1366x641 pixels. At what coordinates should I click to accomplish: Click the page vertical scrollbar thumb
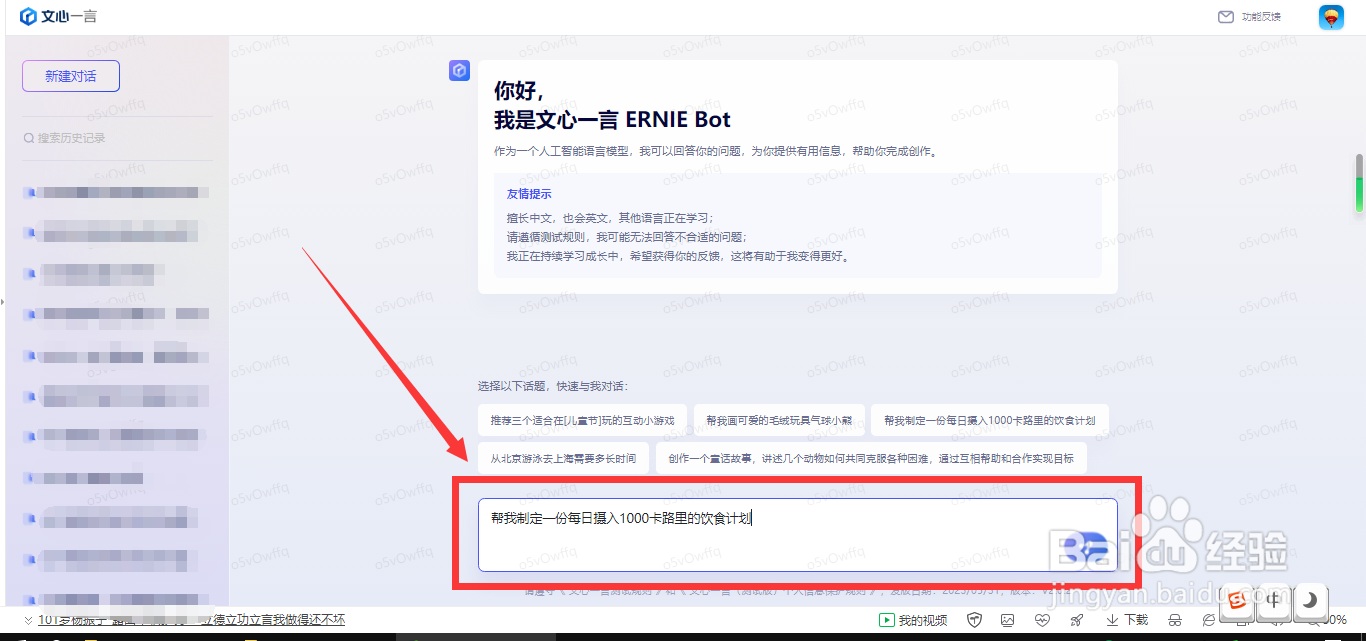pyautogui.click(x=1360, y=182)
